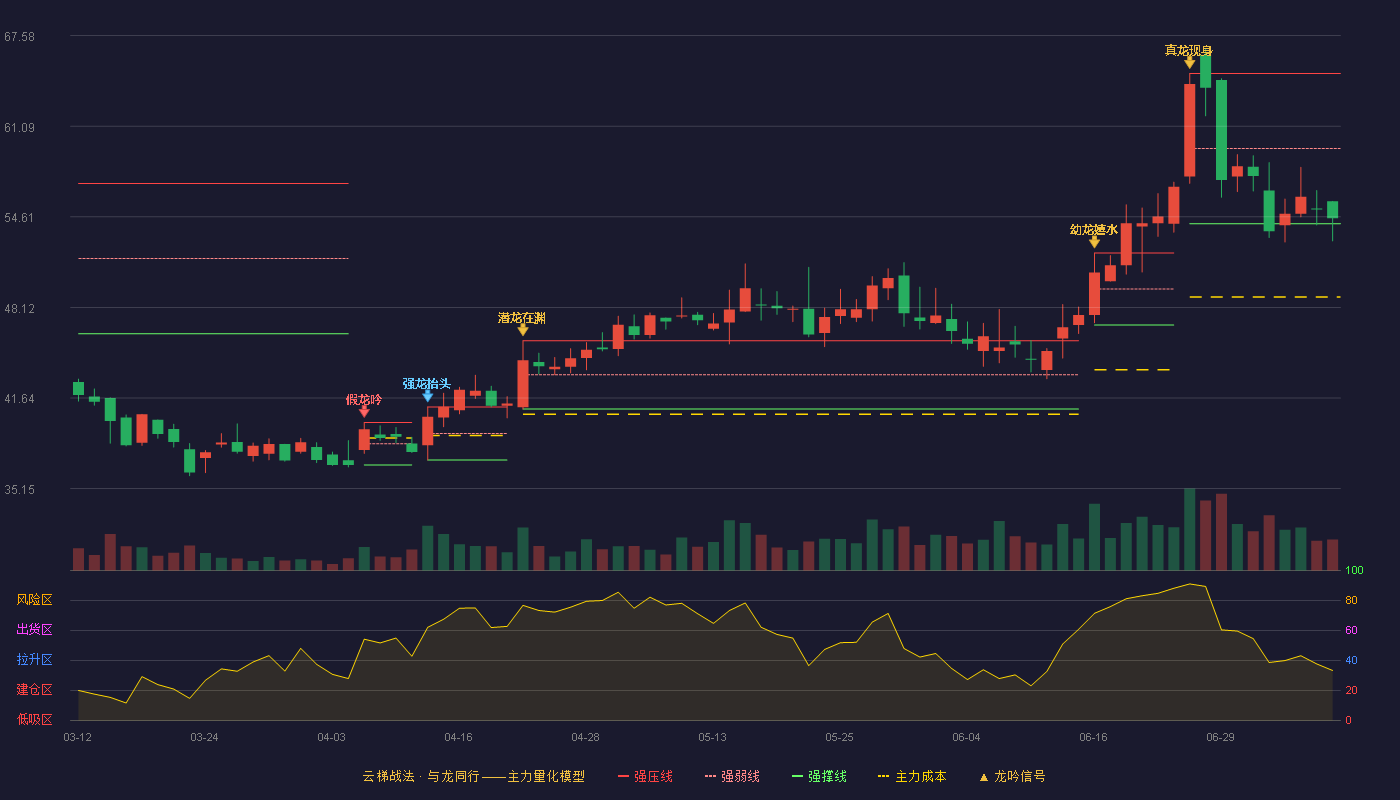Toggle the 强压线 legend entry
This screenshot has width=1400, height=800.
[646, 776]
